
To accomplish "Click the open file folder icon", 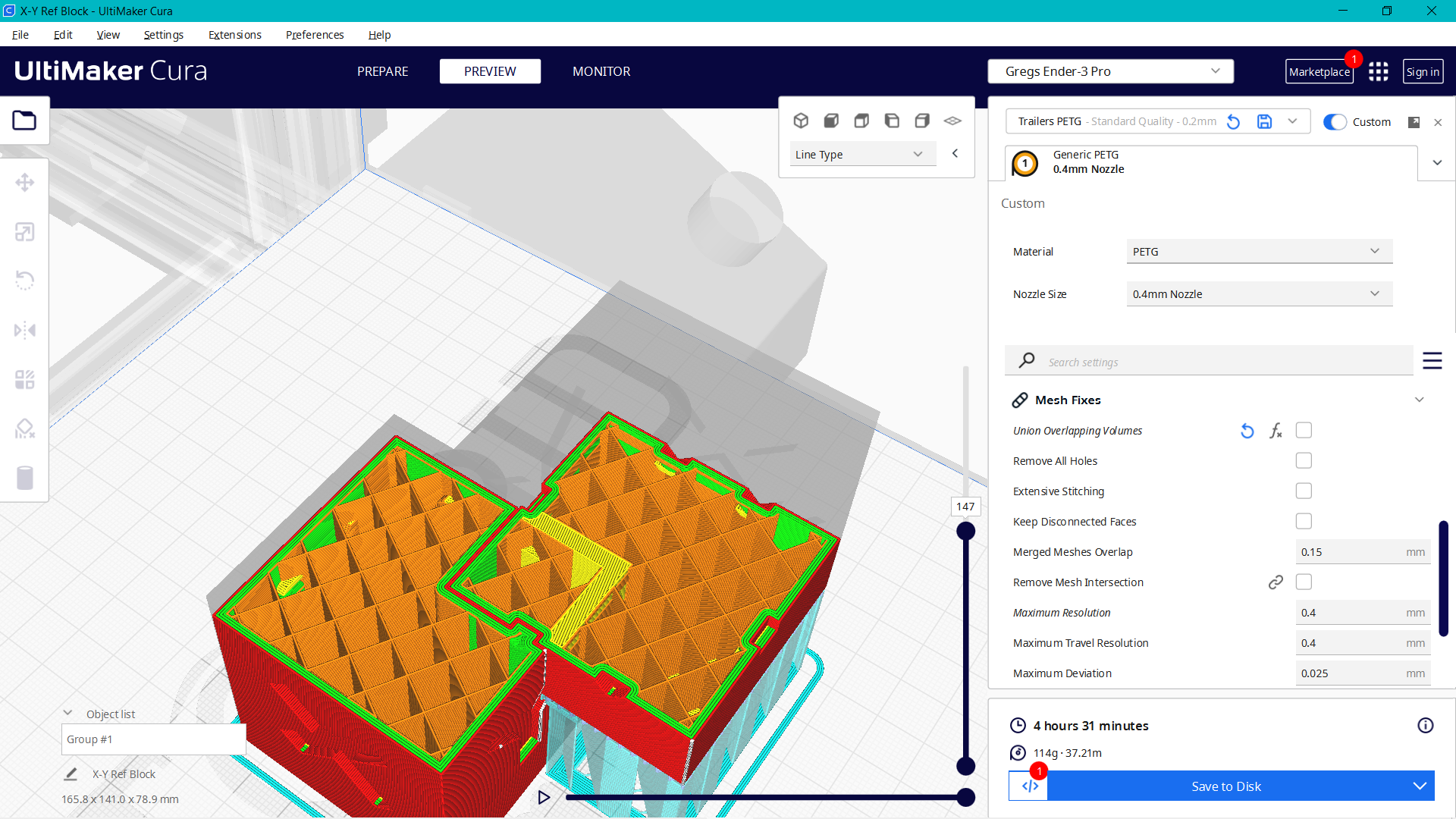I will pos(24,121).
